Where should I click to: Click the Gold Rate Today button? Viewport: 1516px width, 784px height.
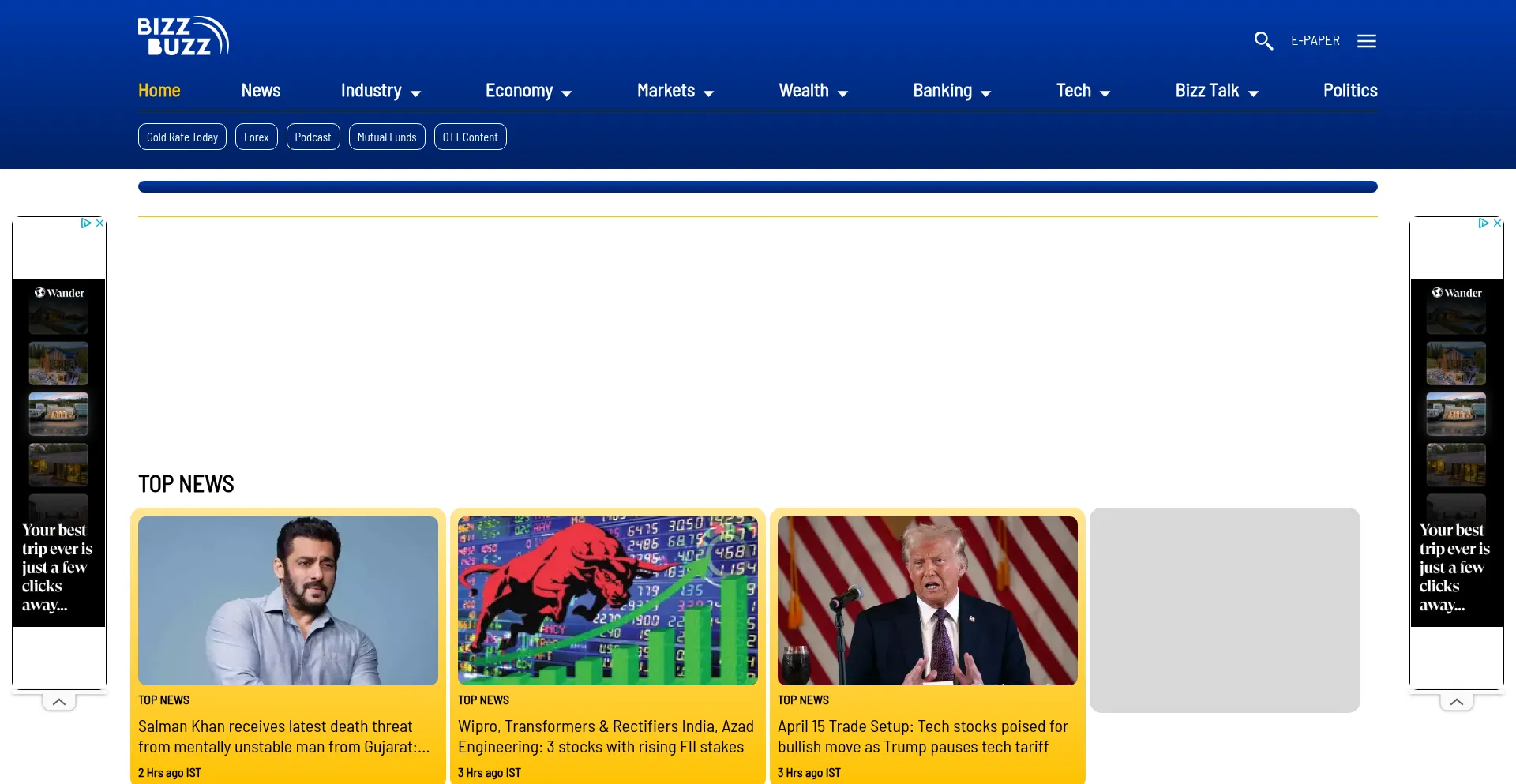(x=182, y=137)
